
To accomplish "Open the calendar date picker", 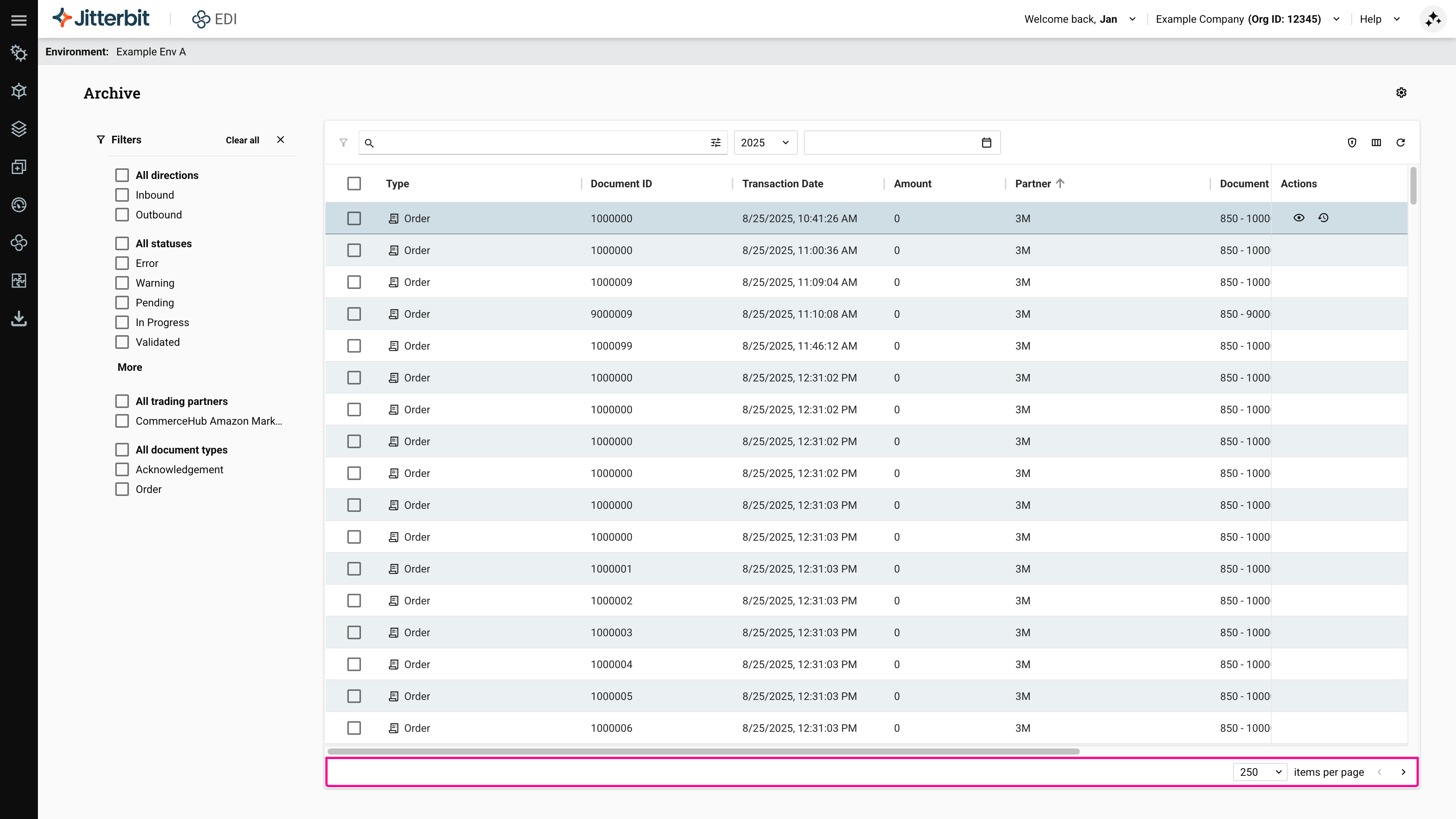I will pyautogui.click(x=986, y=143).
